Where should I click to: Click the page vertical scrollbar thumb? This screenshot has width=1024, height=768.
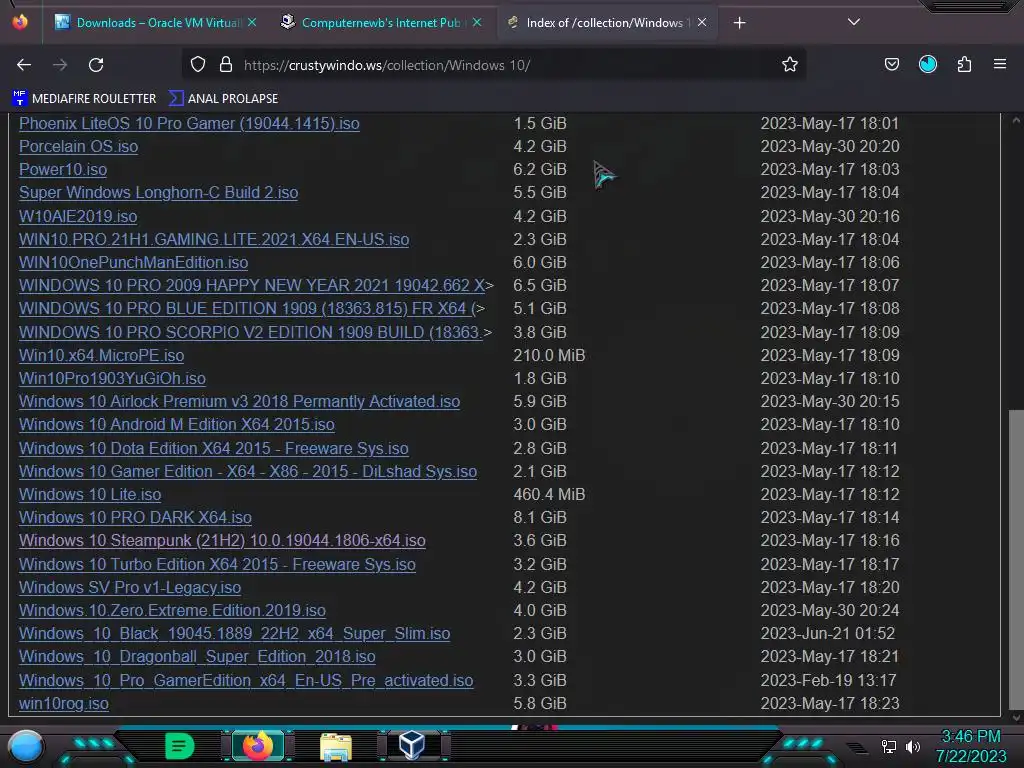pos(1016,559)
